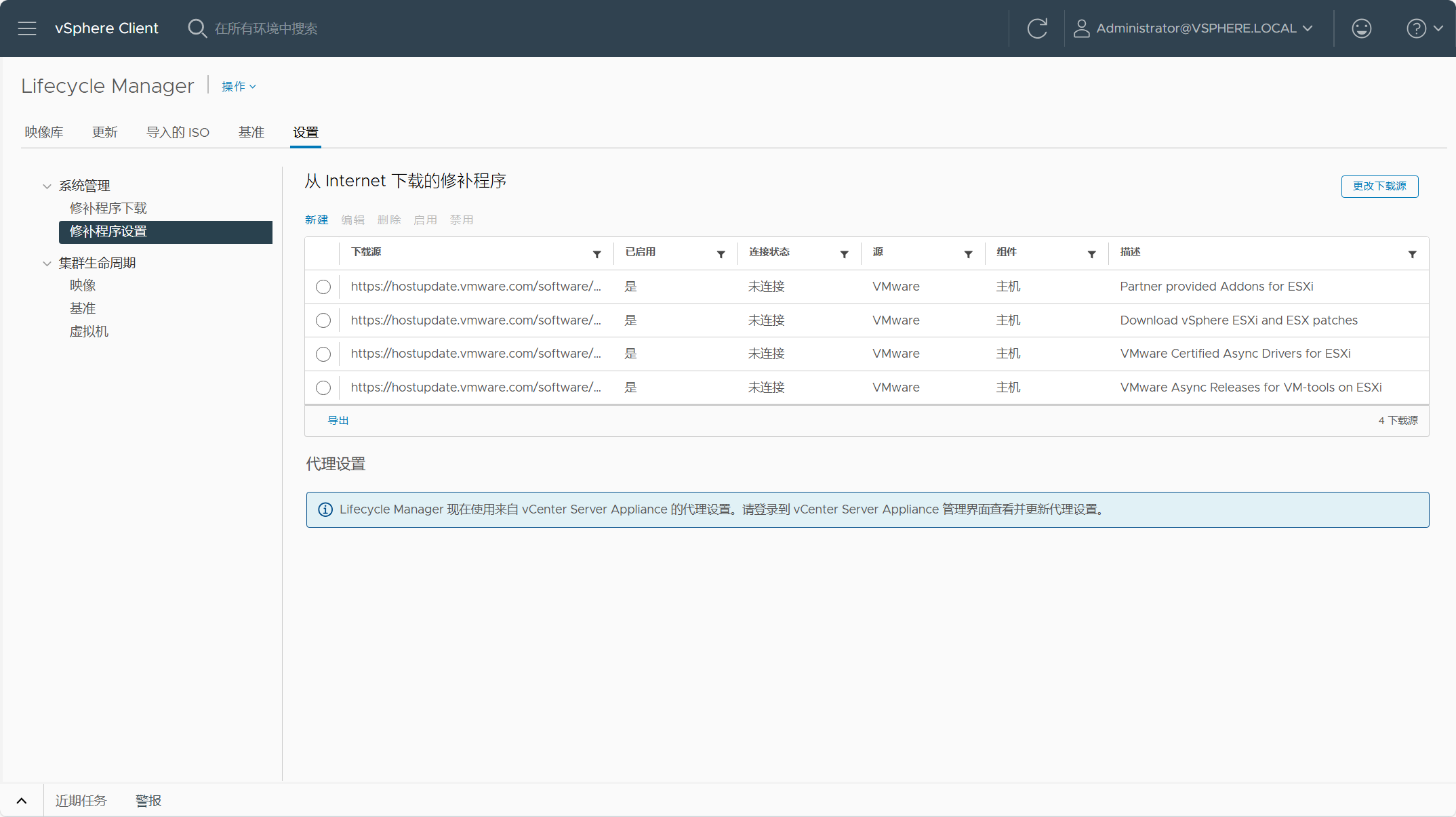Select the Download vSphere ESXi patches radio
The height and width of the screenshot is (817, 1456).
(x=323, y=320)
